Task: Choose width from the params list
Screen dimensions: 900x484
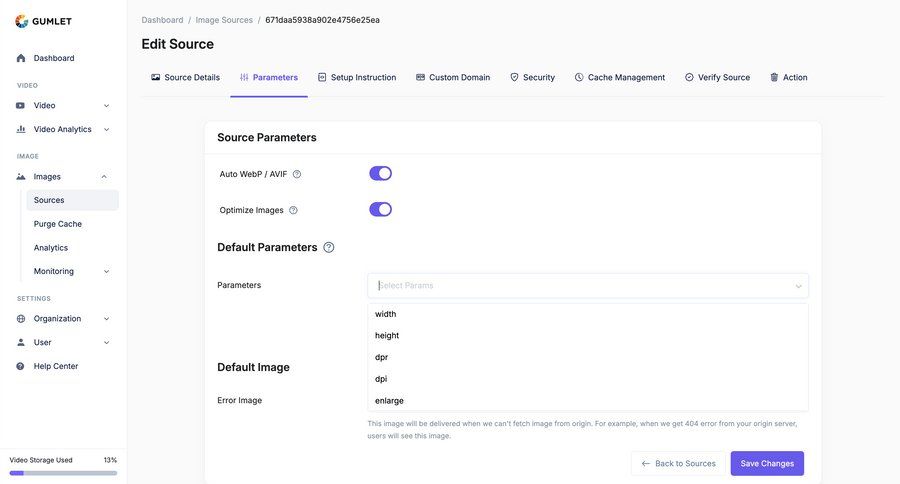Action: 588,314
